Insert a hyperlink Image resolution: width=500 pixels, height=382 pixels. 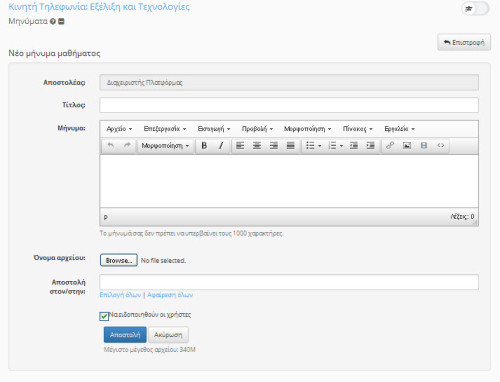(x=390, y=146)
